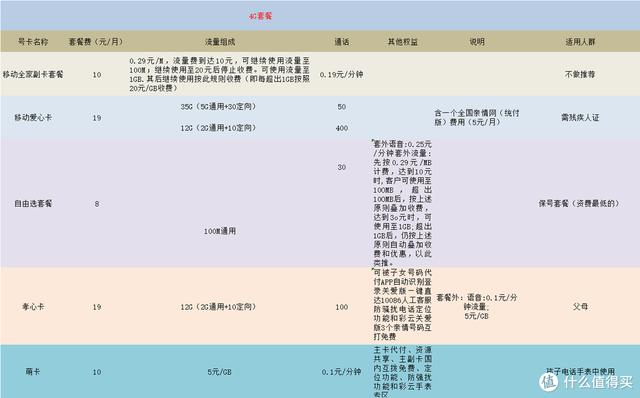Select the 孝心卡 name cell
The image size is (640, 398).
(x=33, y=307)
